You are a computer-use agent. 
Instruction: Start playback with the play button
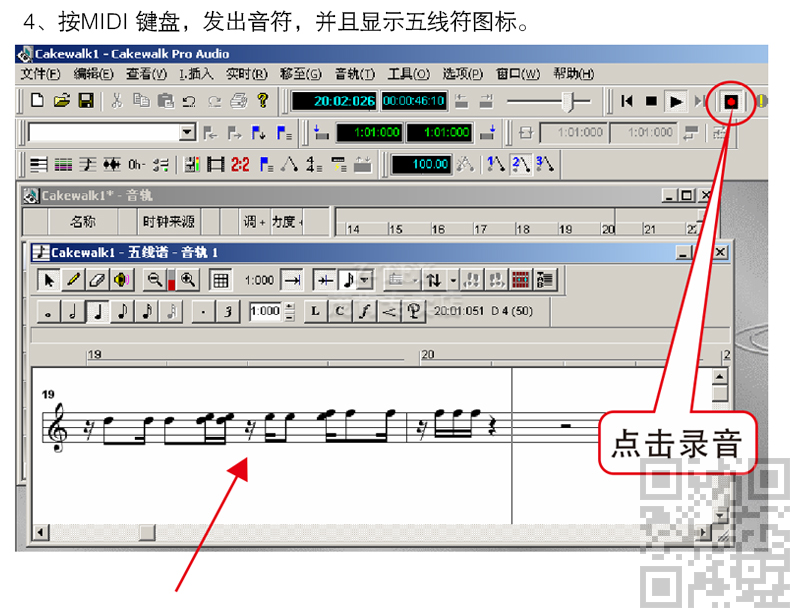point(676,102)
